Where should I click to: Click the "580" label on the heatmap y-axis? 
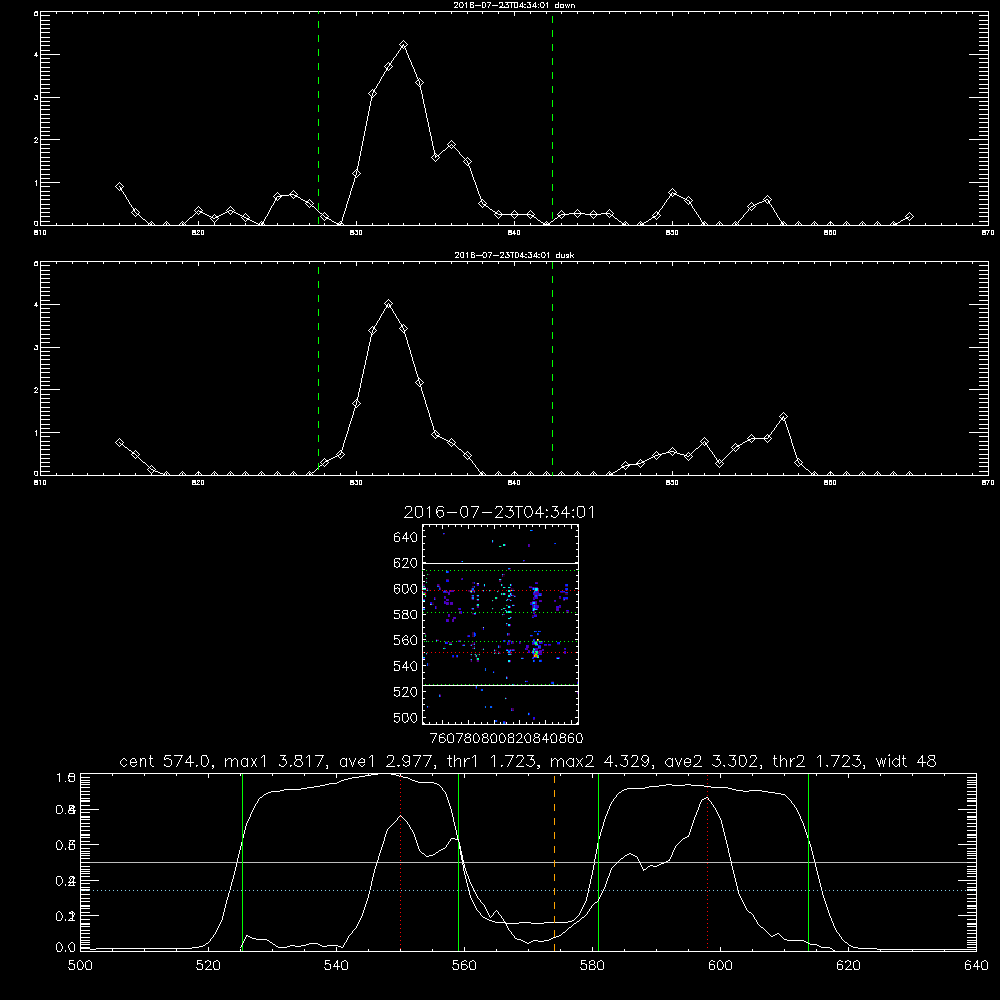click(406, 615)
